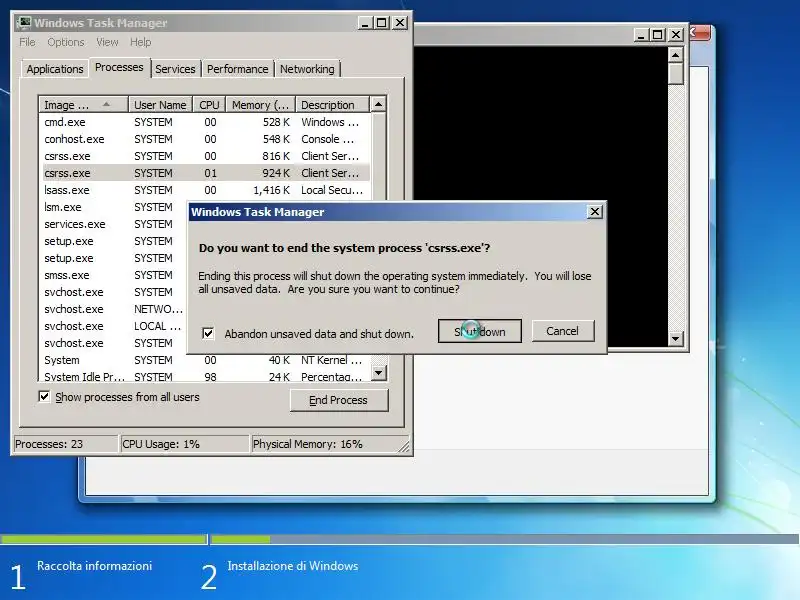The height and width of the screenshot is (600, 800).
Task: Select svchost.exe run by NETWO... user
Action: pos(113,309)
